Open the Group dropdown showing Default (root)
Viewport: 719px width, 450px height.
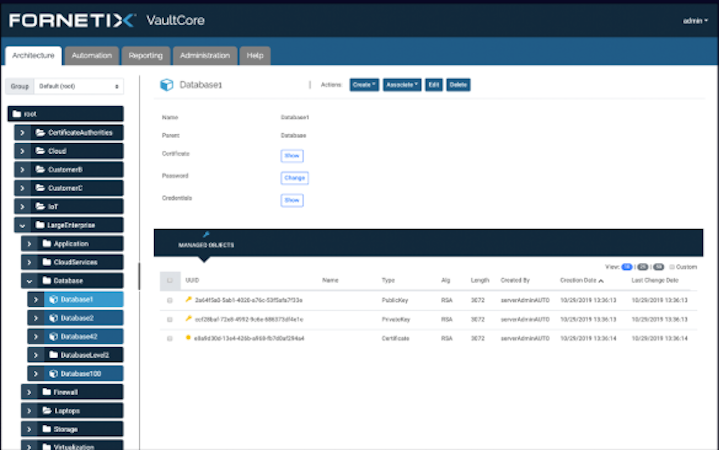[78, 86]
